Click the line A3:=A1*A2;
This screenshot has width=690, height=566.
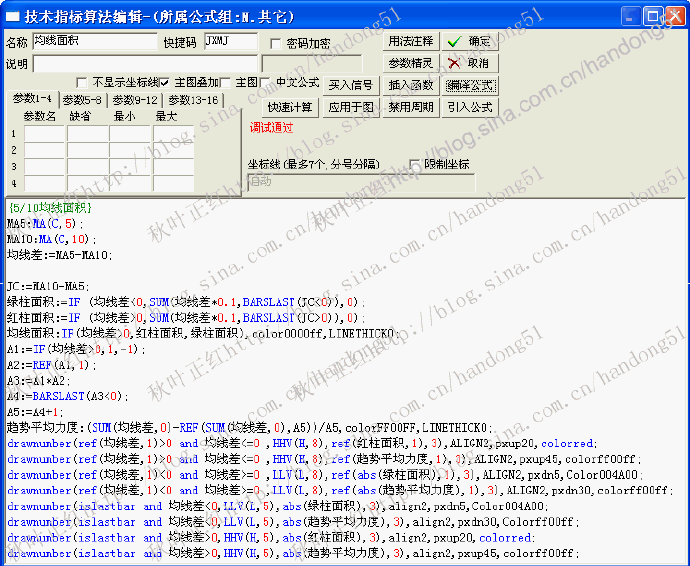[38, 381]
